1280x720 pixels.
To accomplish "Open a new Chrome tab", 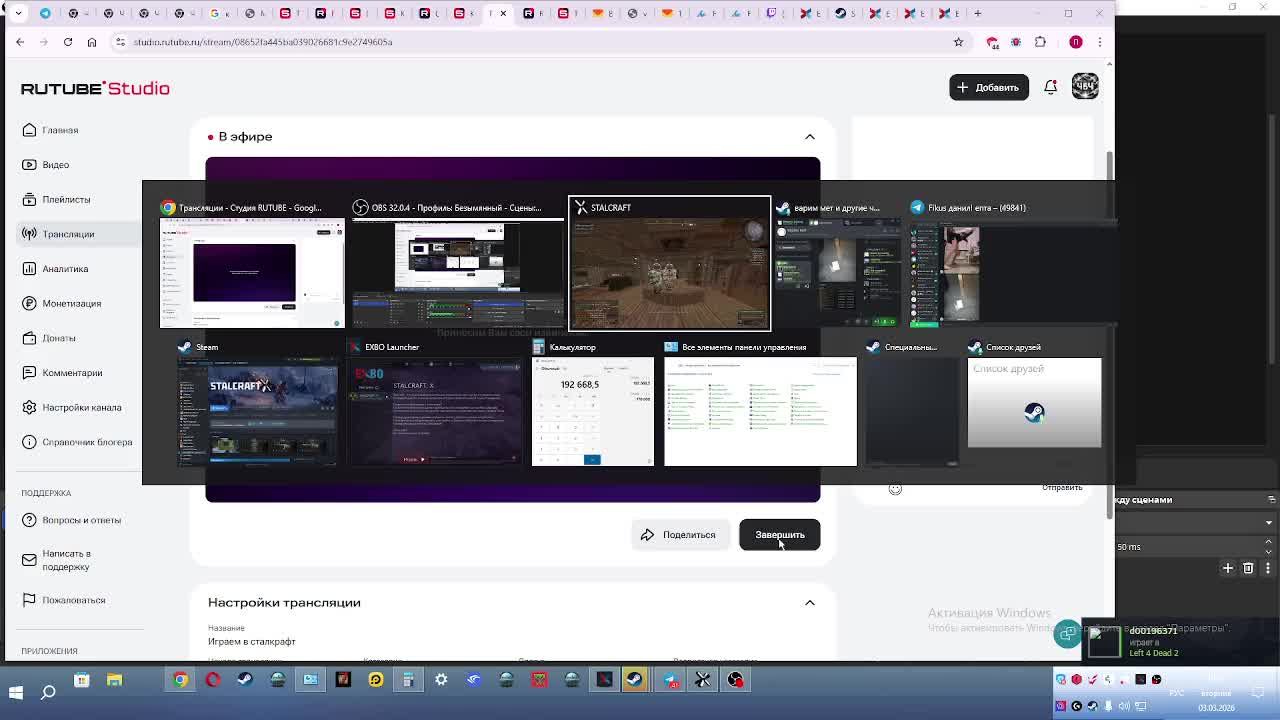I will 978,13.
